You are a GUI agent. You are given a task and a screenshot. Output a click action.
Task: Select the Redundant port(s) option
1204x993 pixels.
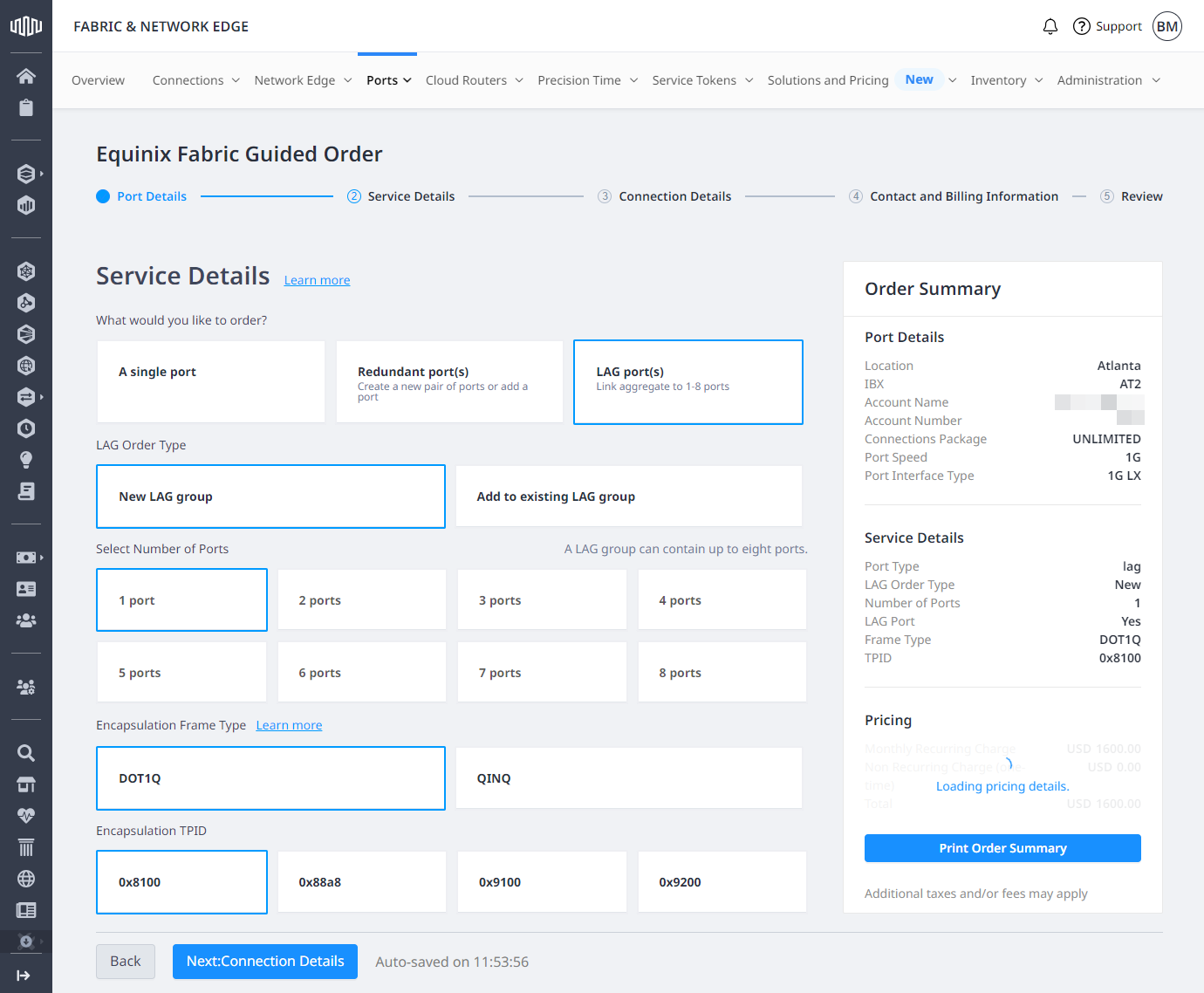[449, 382]
